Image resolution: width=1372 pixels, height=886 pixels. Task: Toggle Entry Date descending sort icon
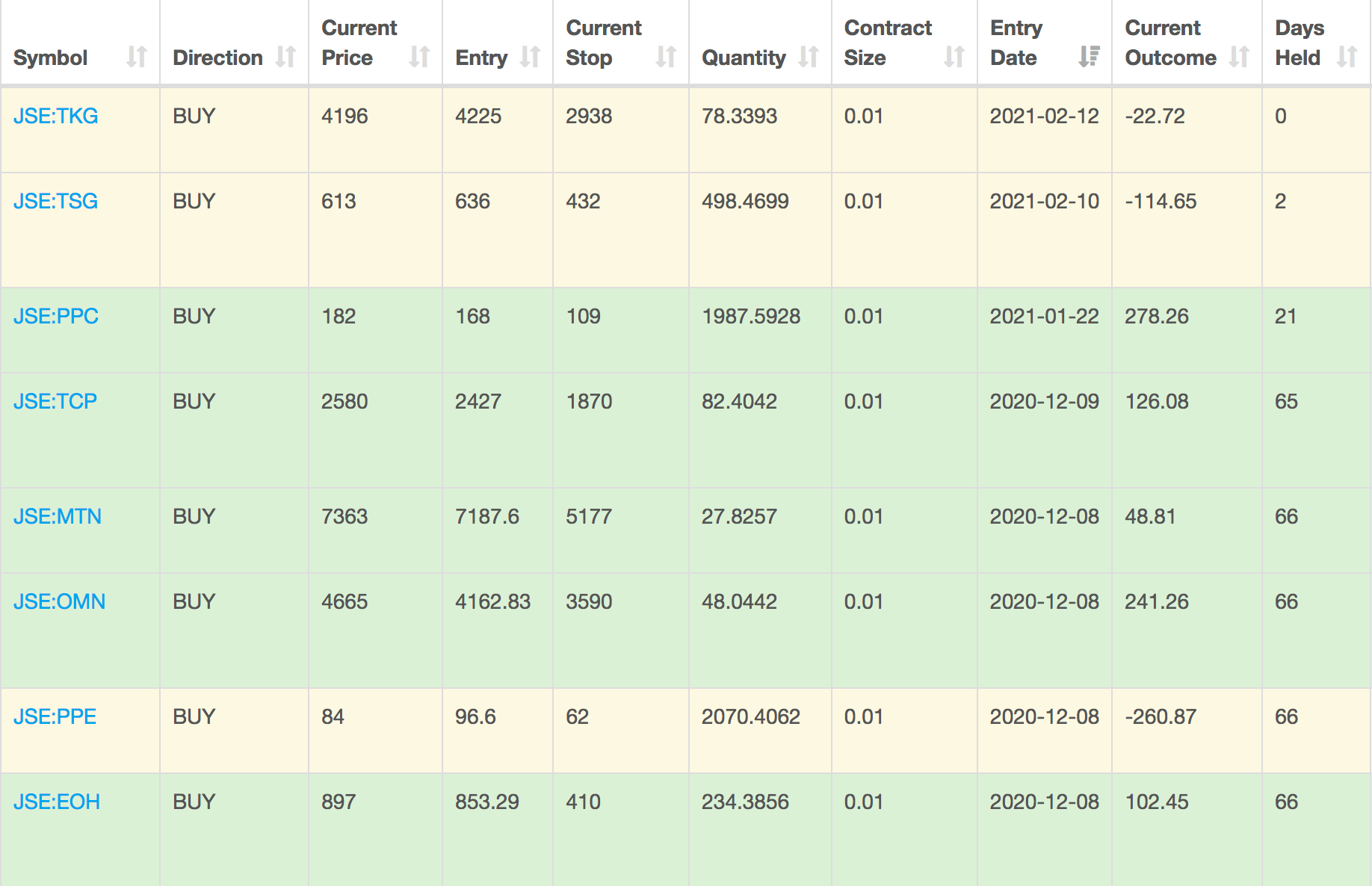[x=1089, y=57]
